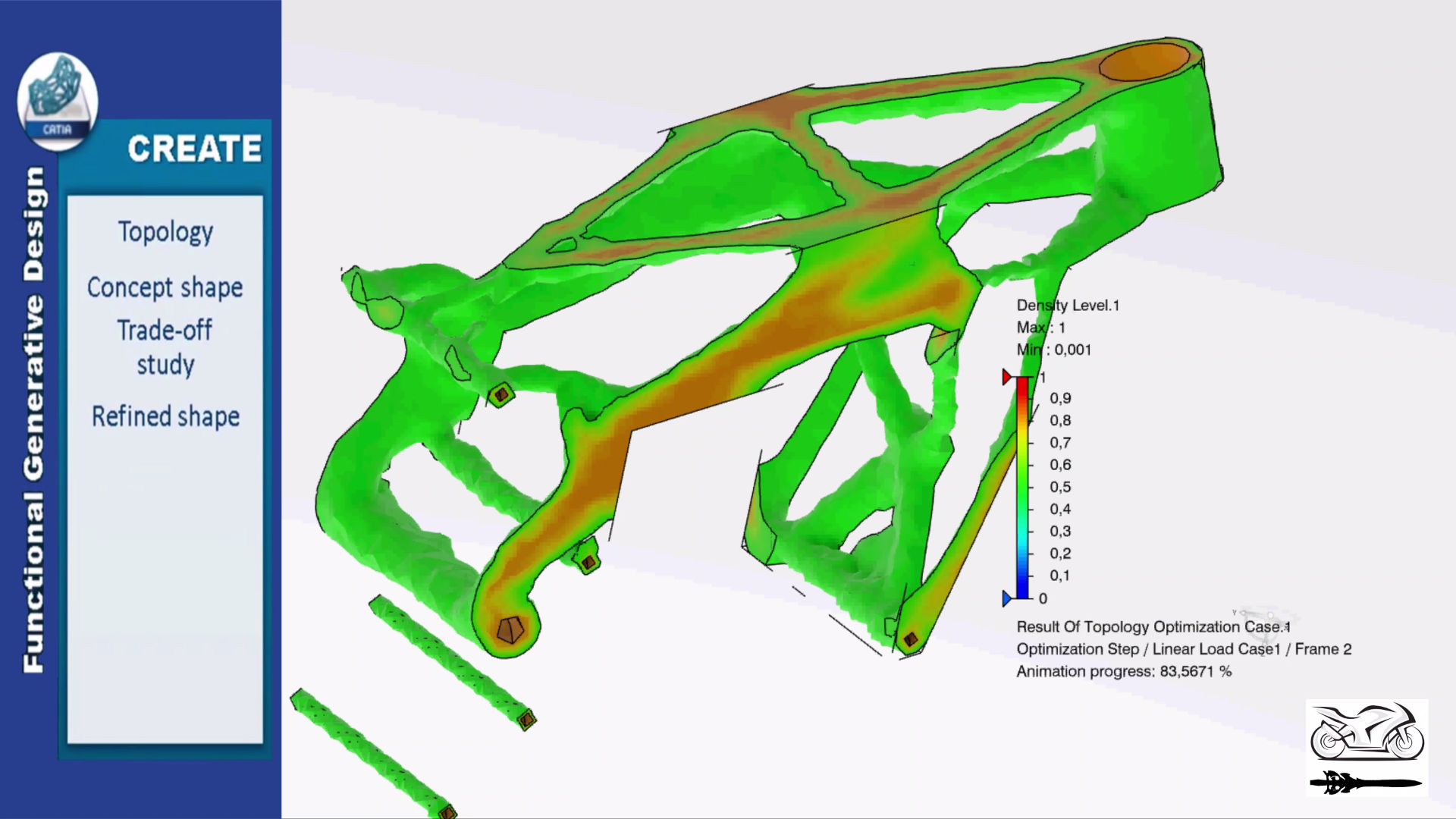Click the brown mounting point at swingarm pivot

tap(510, 629)
